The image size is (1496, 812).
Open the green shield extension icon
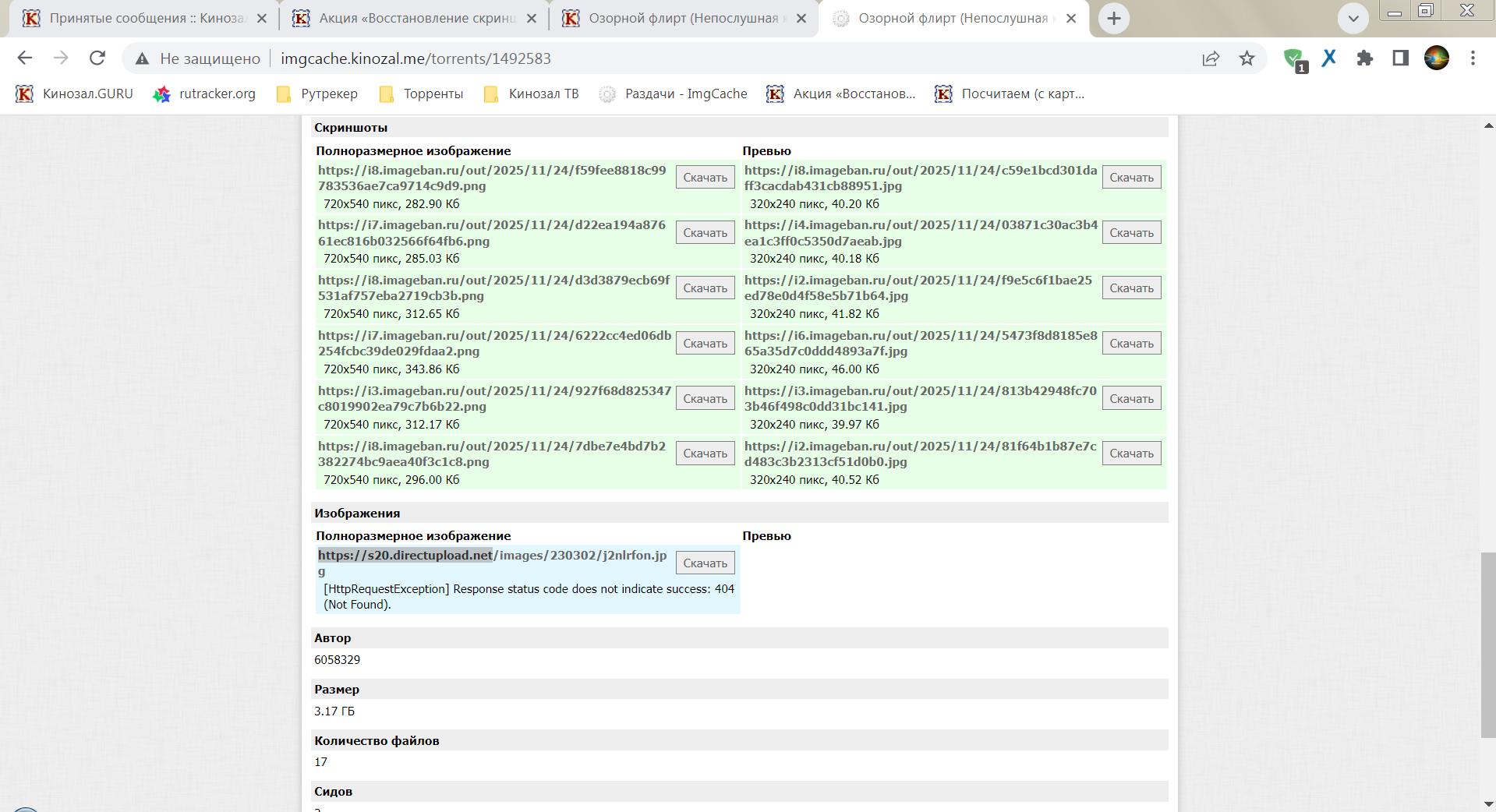tap(1294, 59)
